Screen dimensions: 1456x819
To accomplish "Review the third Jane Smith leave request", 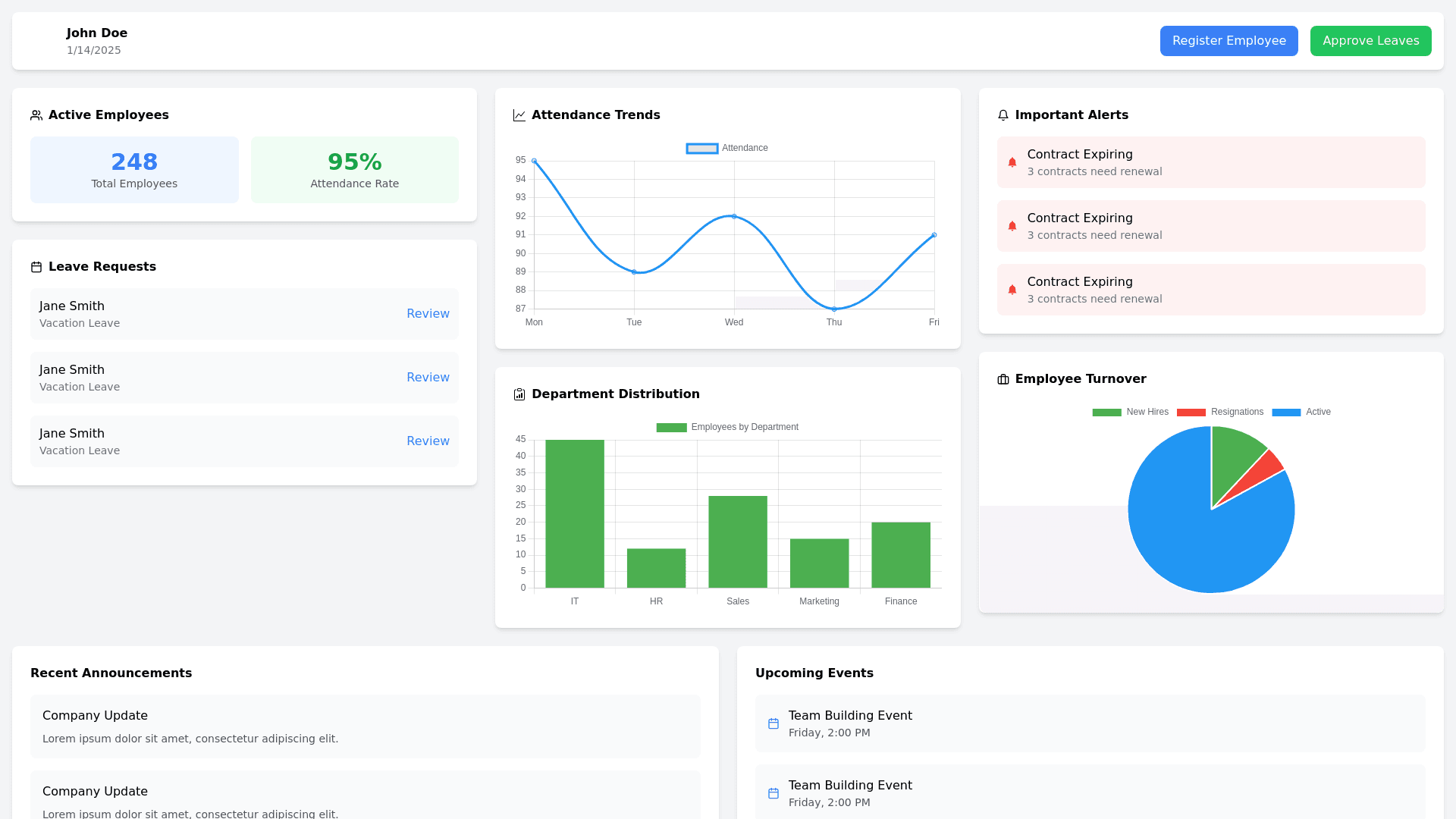I will 428,441.
